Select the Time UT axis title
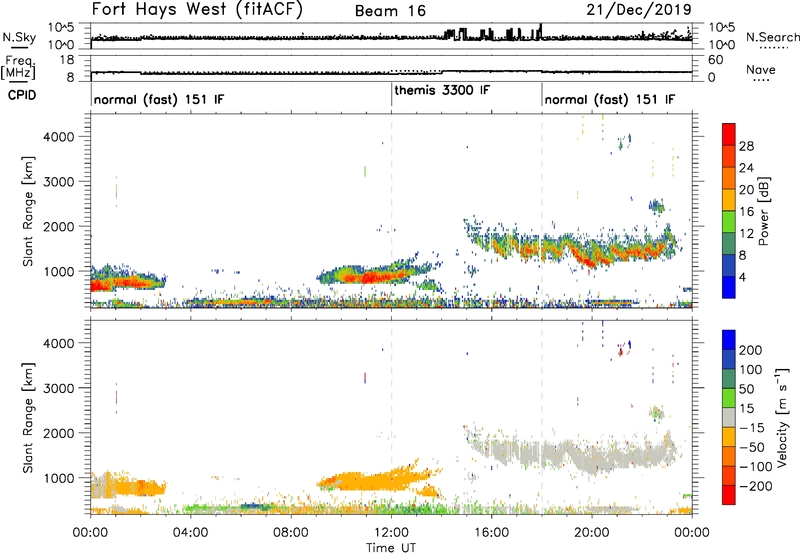This screenshot has width=800, height=554. (391, 547)
